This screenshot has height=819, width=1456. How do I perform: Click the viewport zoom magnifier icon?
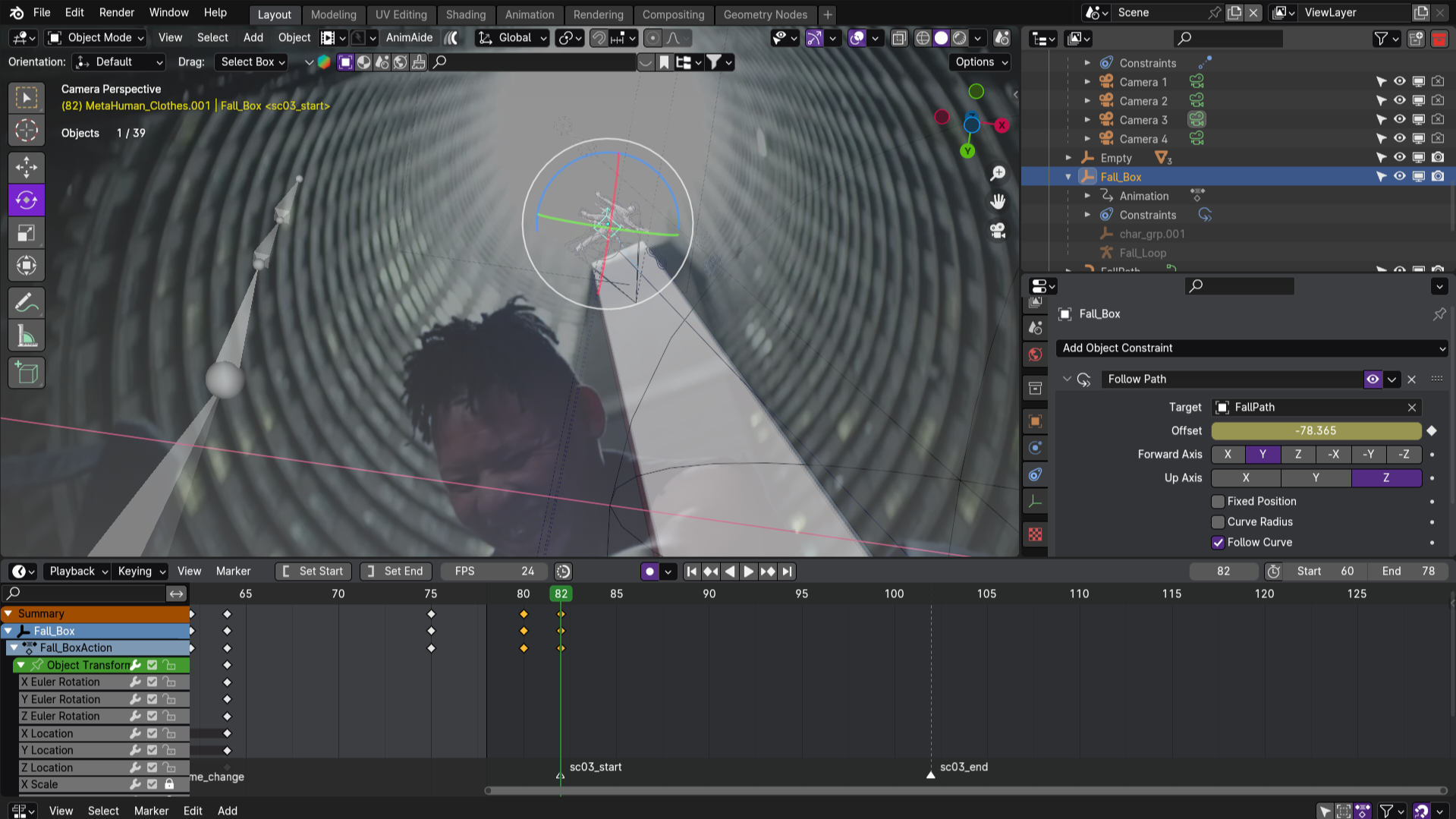[998, 174]
